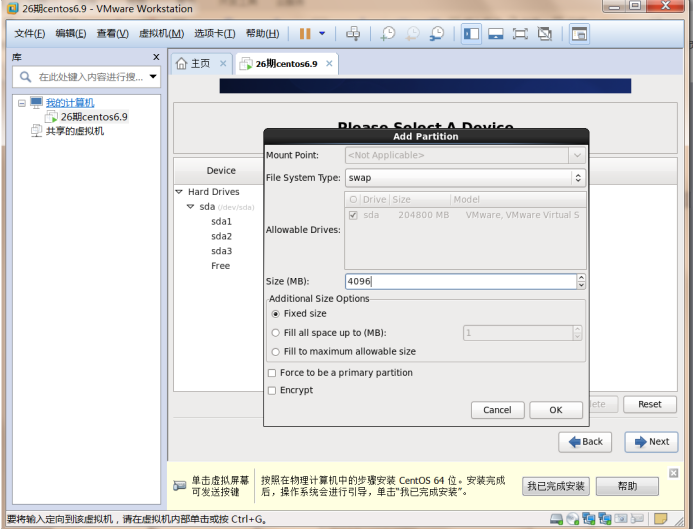Close the 26期centos6.9 tab
This screenshot has height=529, width=693.
pyautogui.click(x=329, y=63)
